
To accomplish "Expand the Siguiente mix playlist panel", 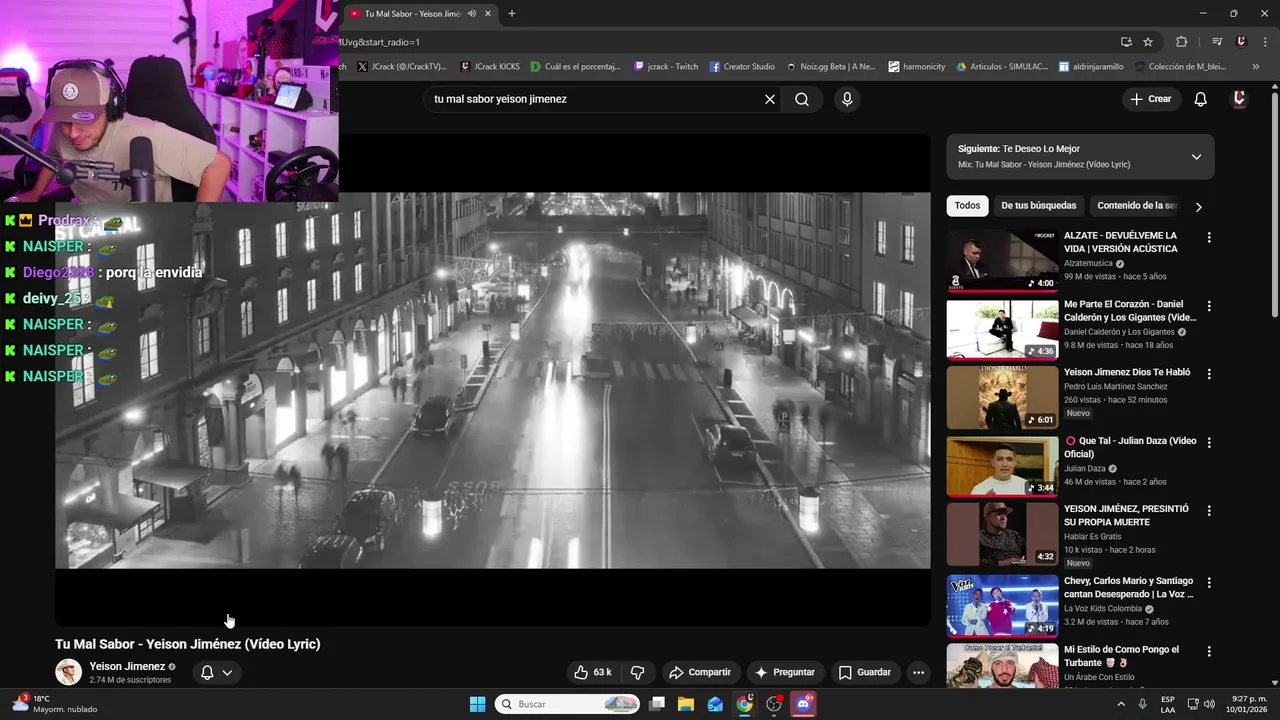I will pos(1196,157).
